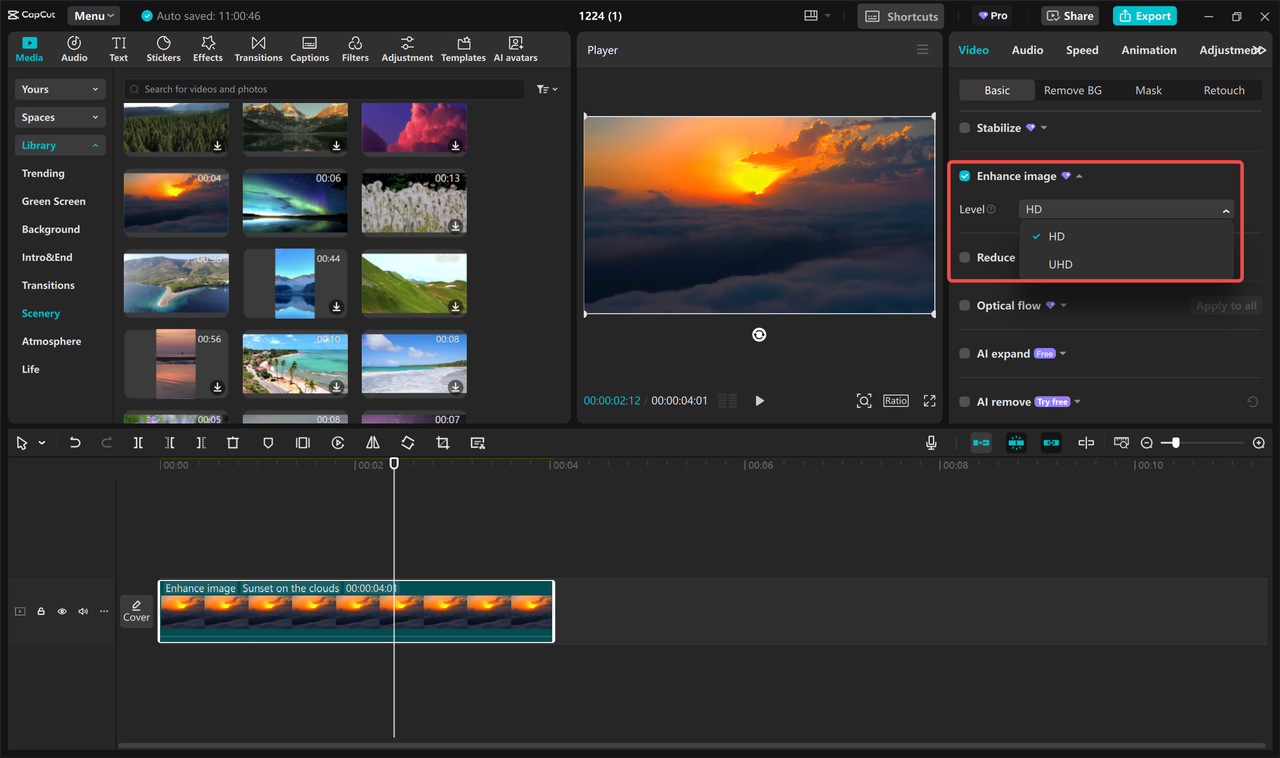
Task: Click the Undo arrow in timeline toolbar
Action: tap(75, 443)
